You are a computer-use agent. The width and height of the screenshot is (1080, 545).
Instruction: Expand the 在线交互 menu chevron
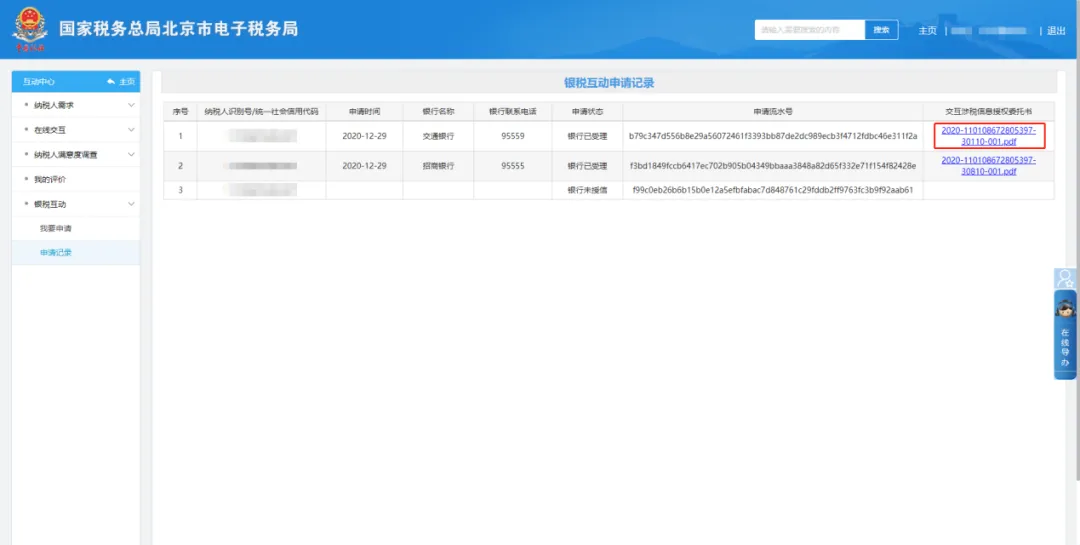132,130
